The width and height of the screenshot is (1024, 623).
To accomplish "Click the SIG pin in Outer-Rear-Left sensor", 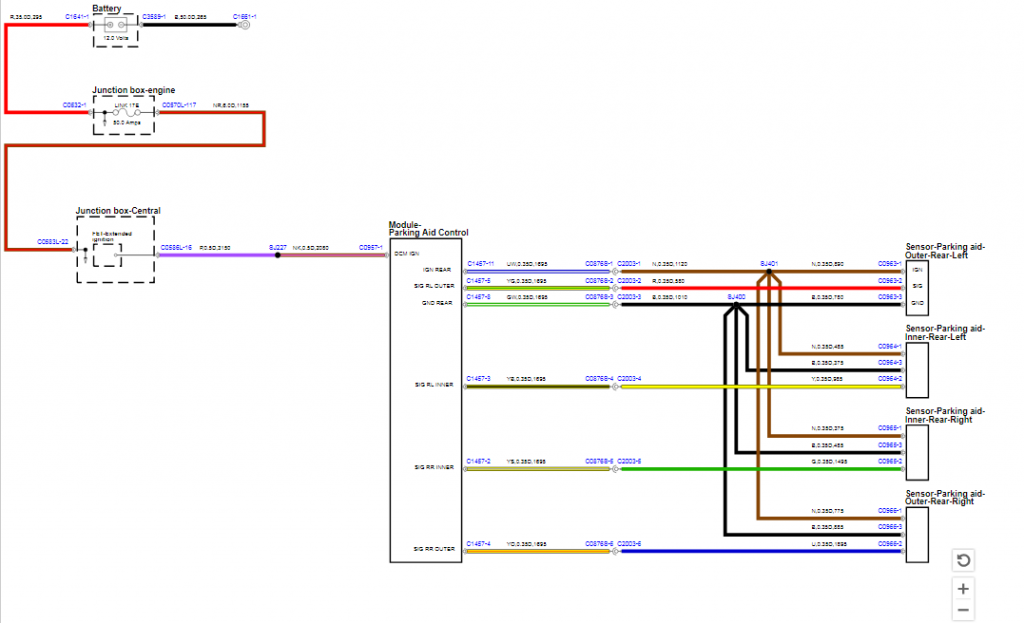I will pos(918,286).
